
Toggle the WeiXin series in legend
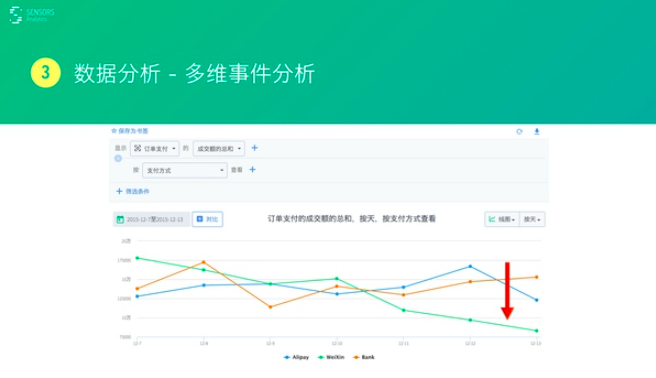(331, 357)
